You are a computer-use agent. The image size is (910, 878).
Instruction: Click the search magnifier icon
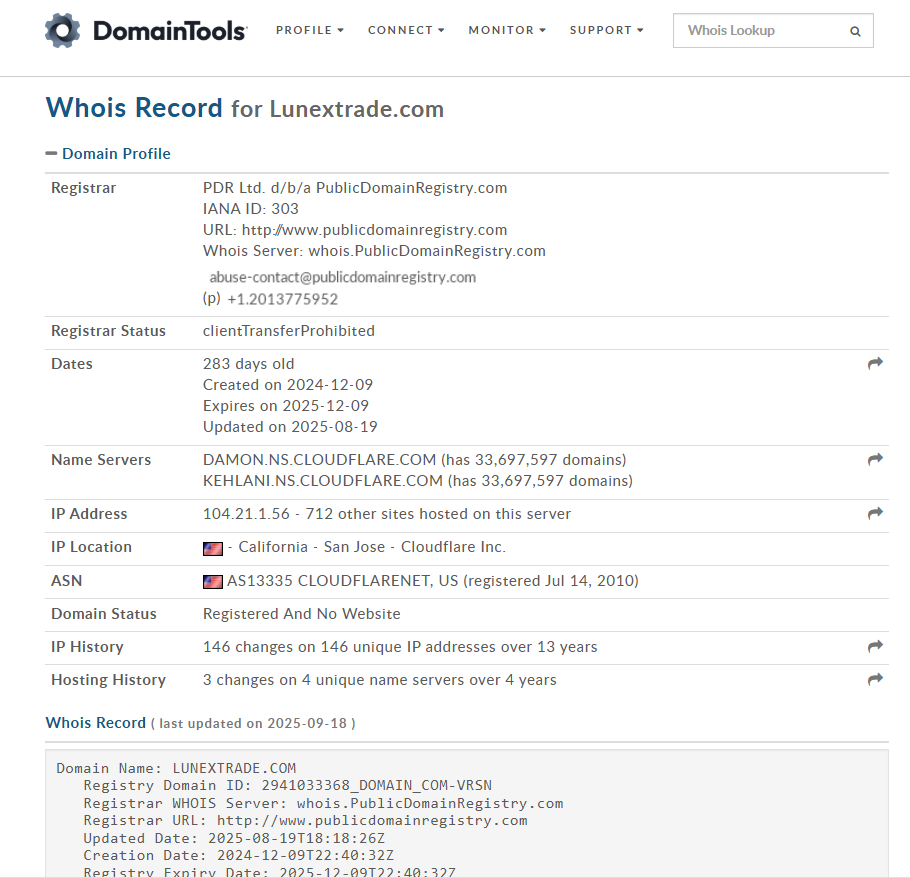pyautogui.click(x=855, y=31)
